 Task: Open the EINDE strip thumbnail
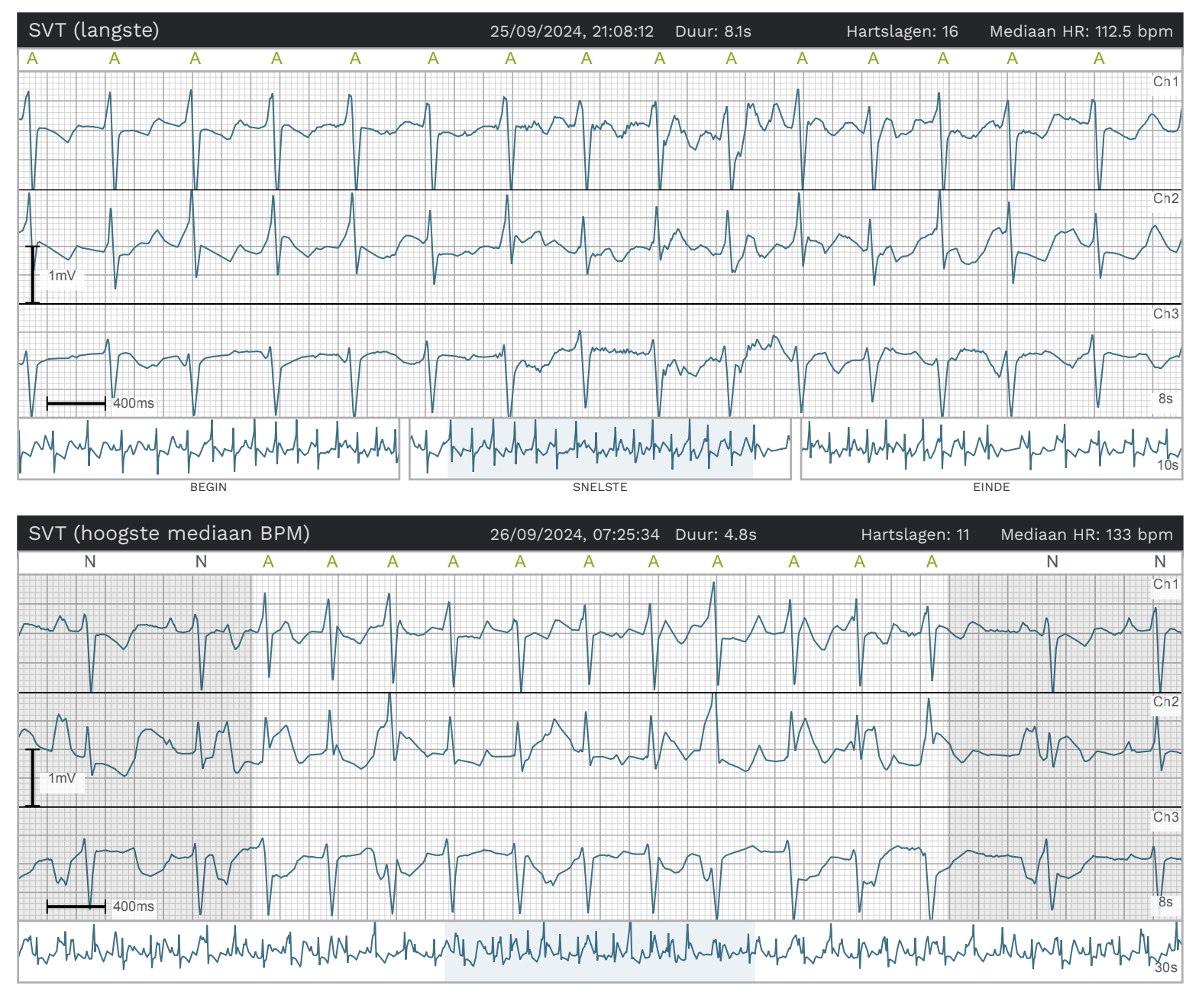point(991,449)
